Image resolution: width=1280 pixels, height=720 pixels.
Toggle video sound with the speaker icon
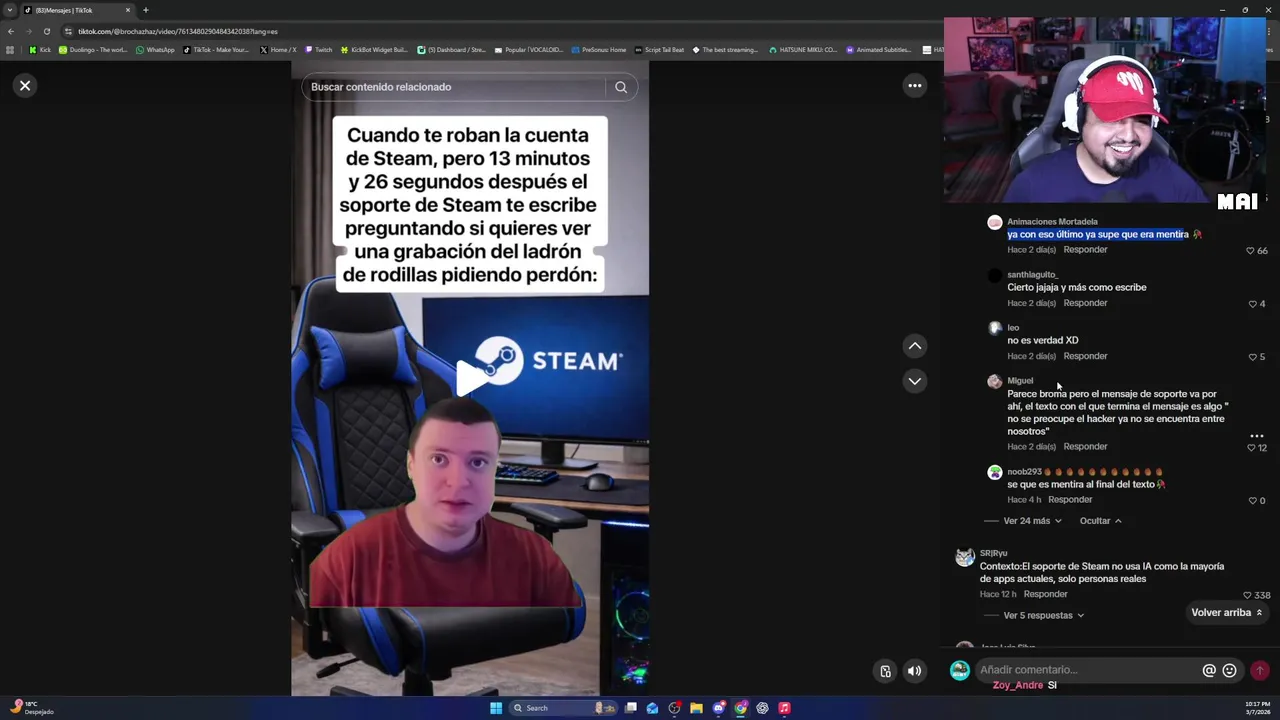pos(915,672)
